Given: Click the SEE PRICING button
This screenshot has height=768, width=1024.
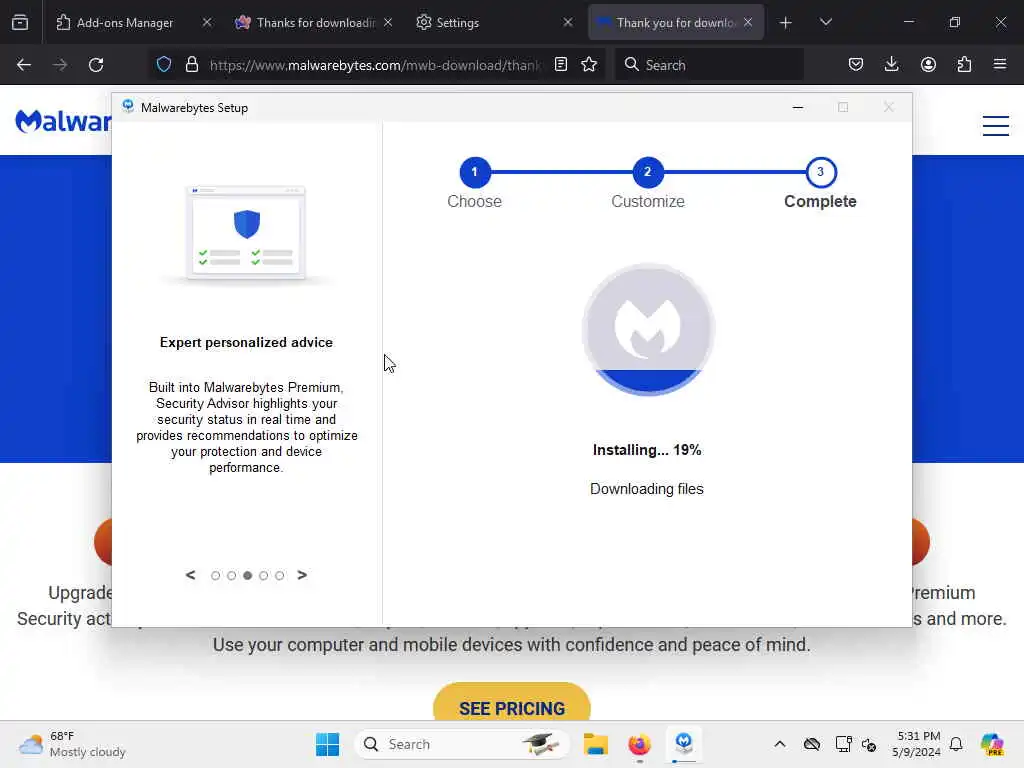Looking at the screenshot, I should point(512,704).
